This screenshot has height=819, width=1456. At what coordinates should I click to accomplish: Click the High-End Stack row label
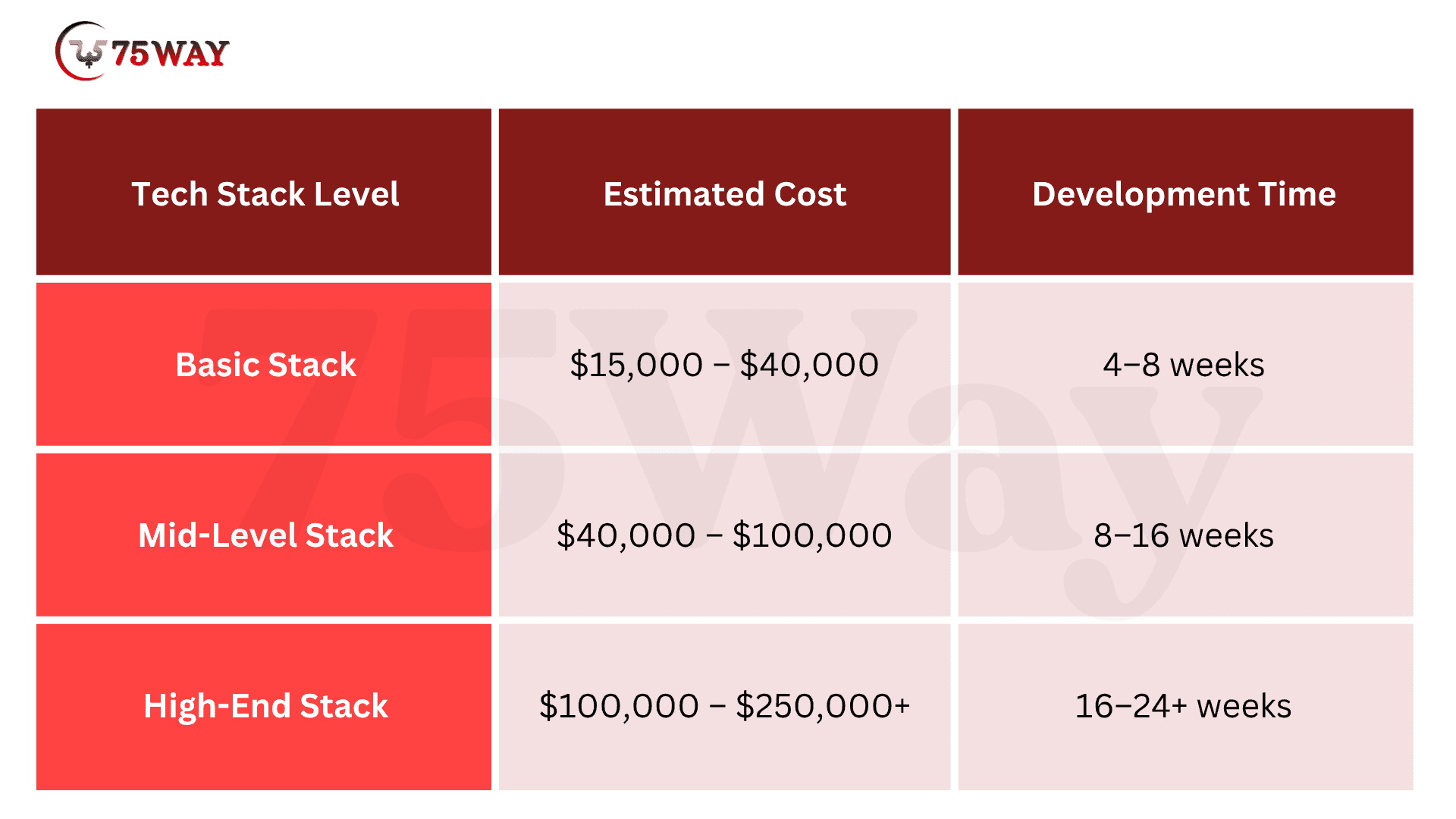(x=265, y=706)
